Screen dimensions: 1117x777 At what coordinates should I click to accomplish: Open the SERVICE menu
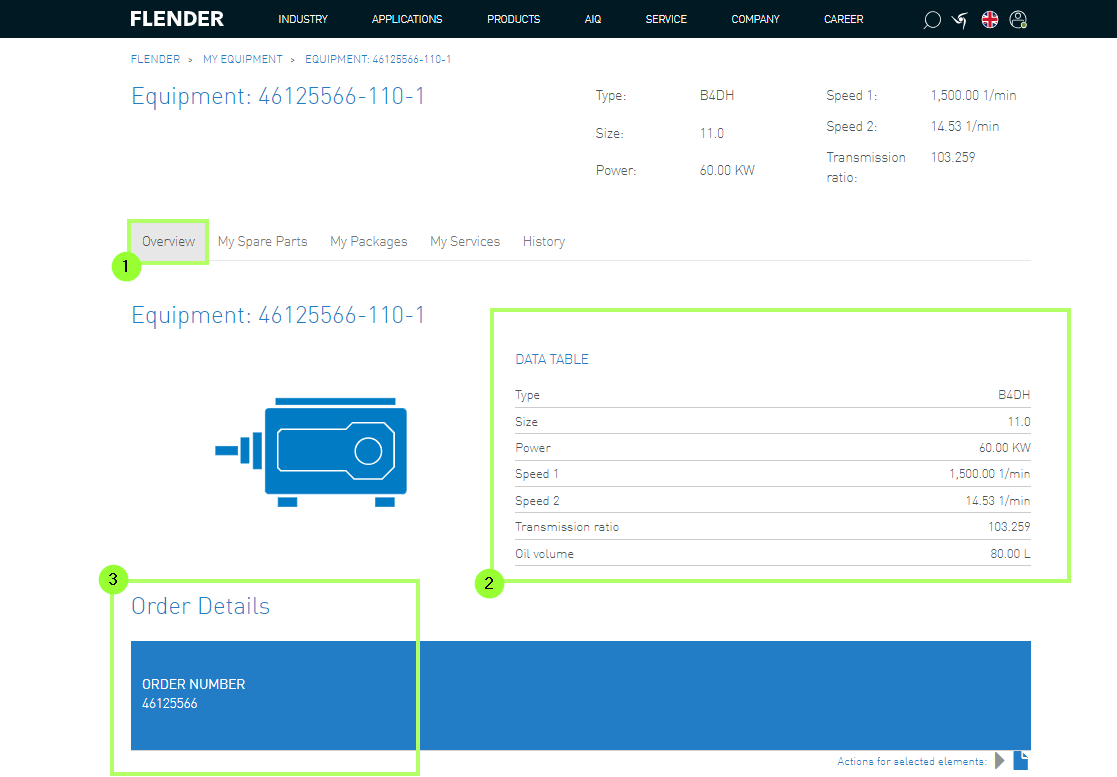pos(666,19)
